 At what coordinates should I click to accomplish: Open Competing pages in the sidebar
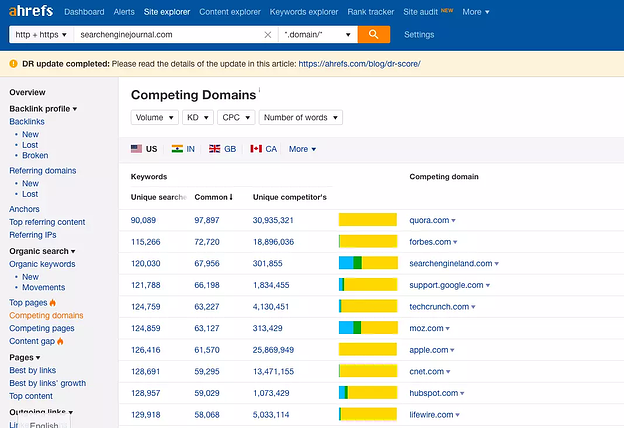pos(42,328)
